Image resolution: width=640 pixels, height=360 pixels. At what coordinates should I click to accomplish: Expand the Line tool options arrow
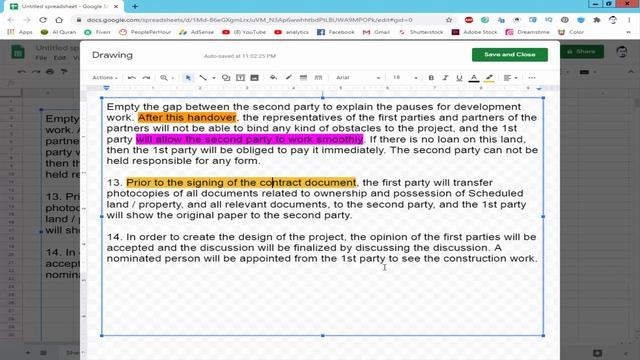point(214,78)
